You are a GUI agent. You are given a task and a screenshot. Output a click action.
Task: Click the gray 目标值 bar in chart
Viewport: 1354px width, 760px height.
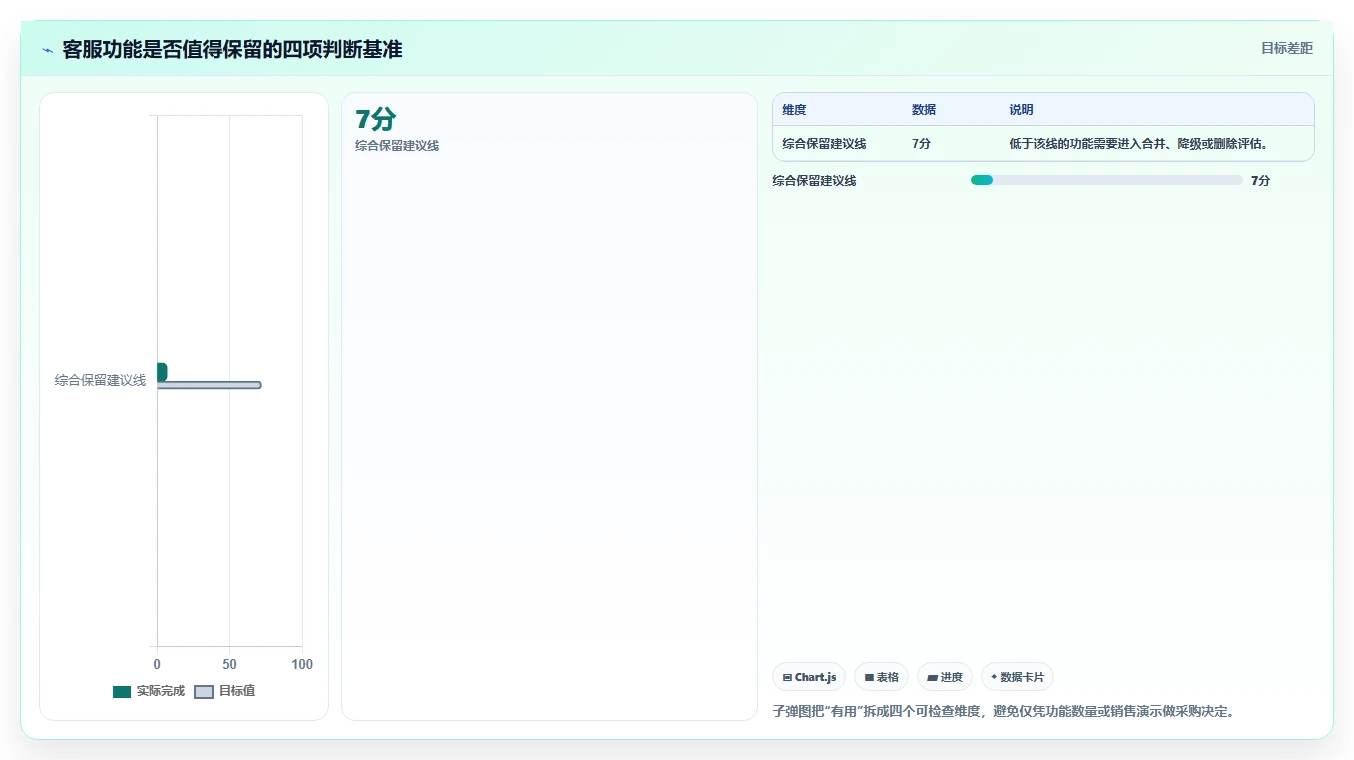tap(209, 385)
